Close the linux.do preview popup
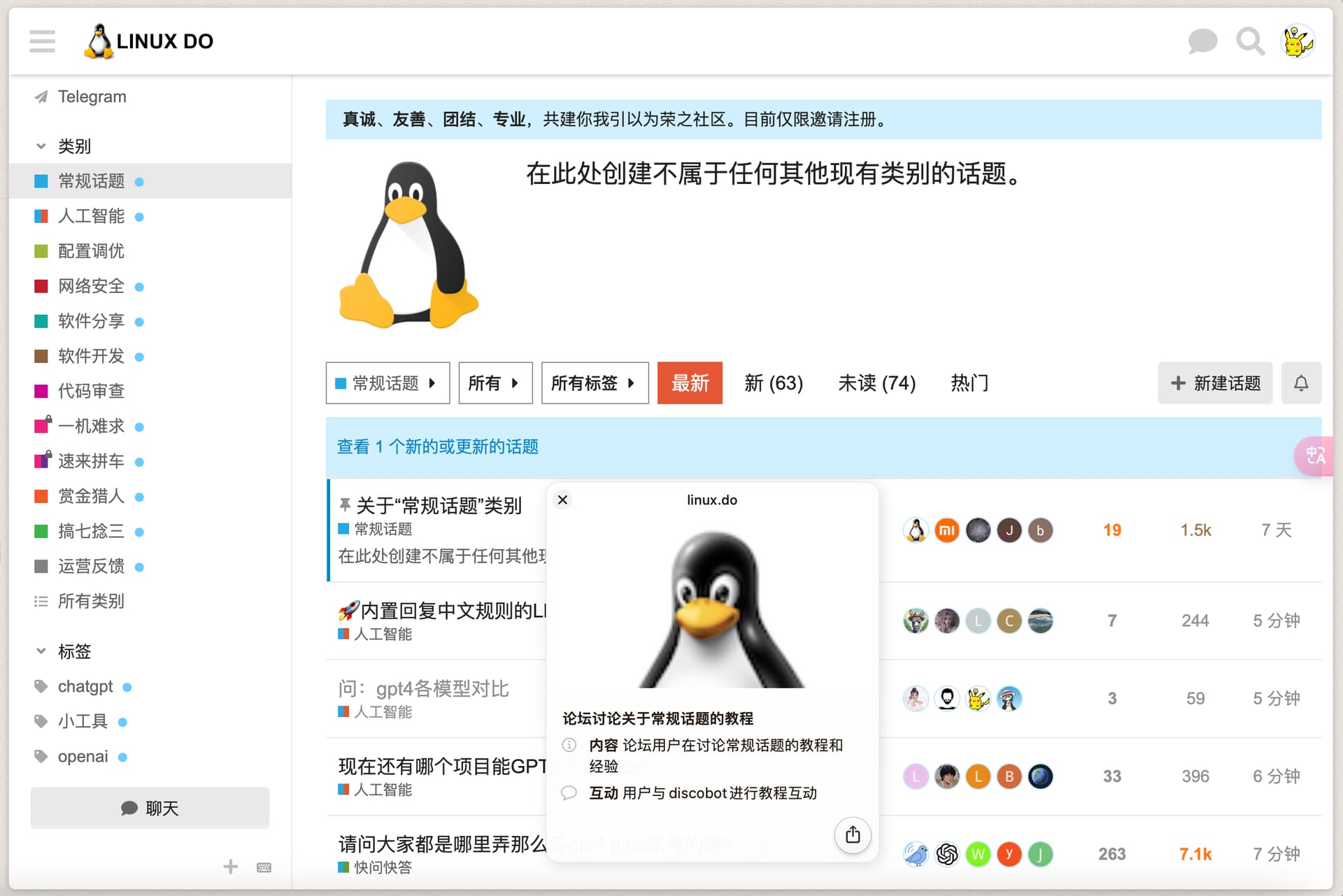Viewport: 1343px width, 896px height. [562, 499]
